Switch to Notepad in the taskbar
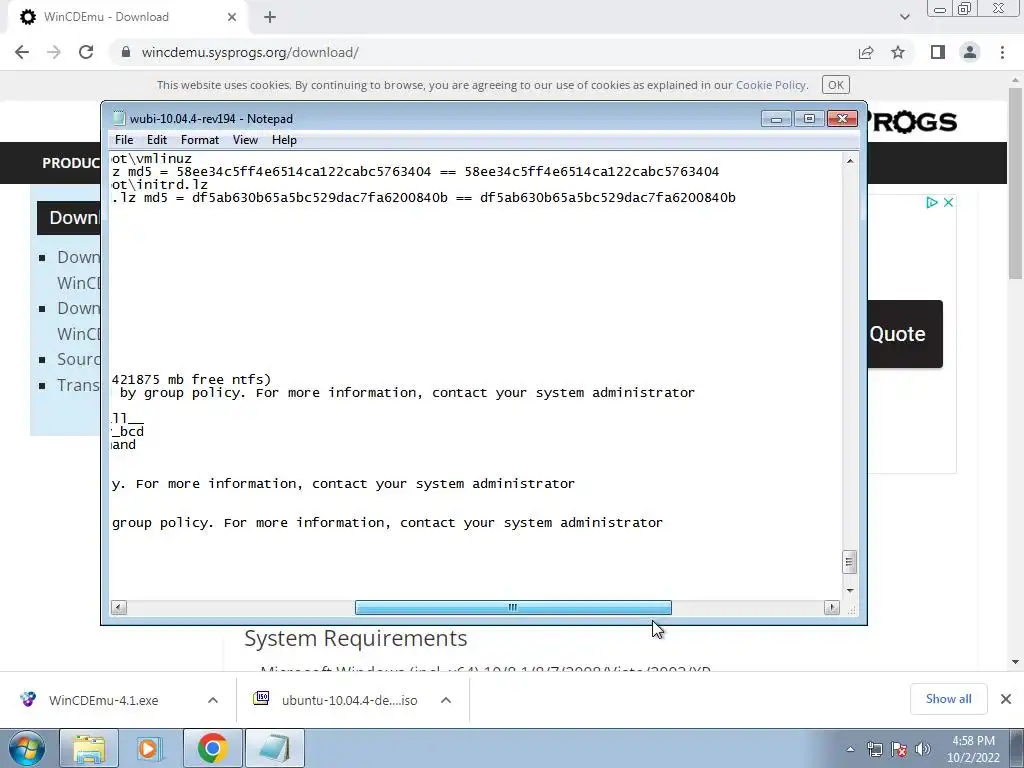The height and width of the screenshot is (768, 1024). [274, 748]
